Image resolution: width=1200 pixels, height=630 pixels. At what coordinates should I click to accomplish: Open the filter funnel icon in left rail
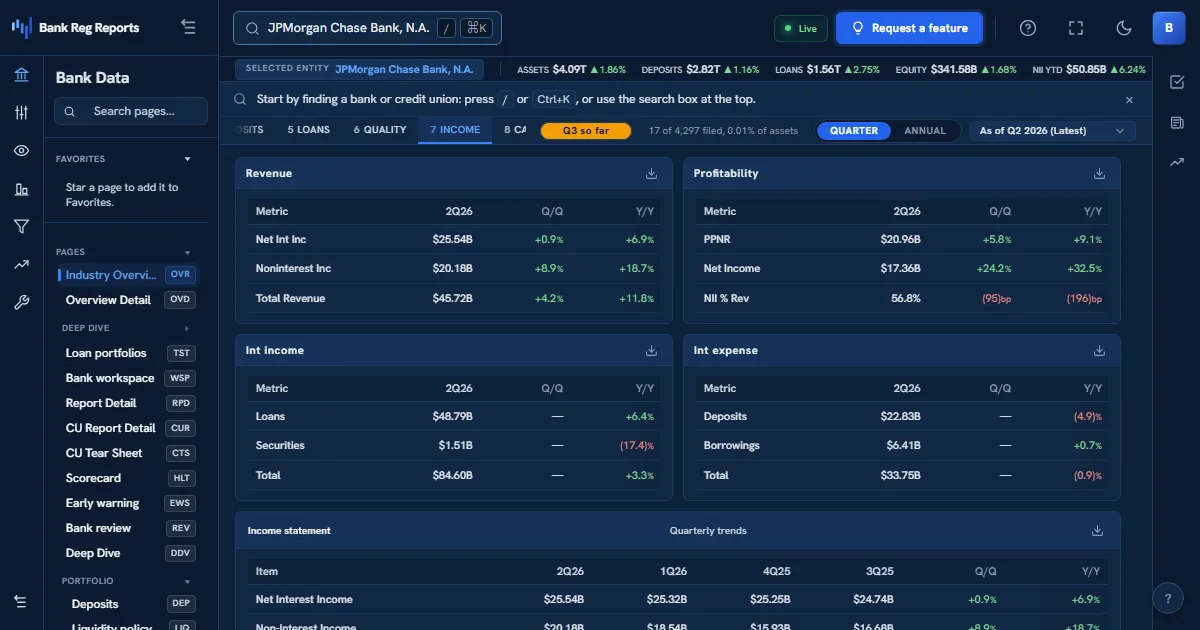tap(21, 227)
